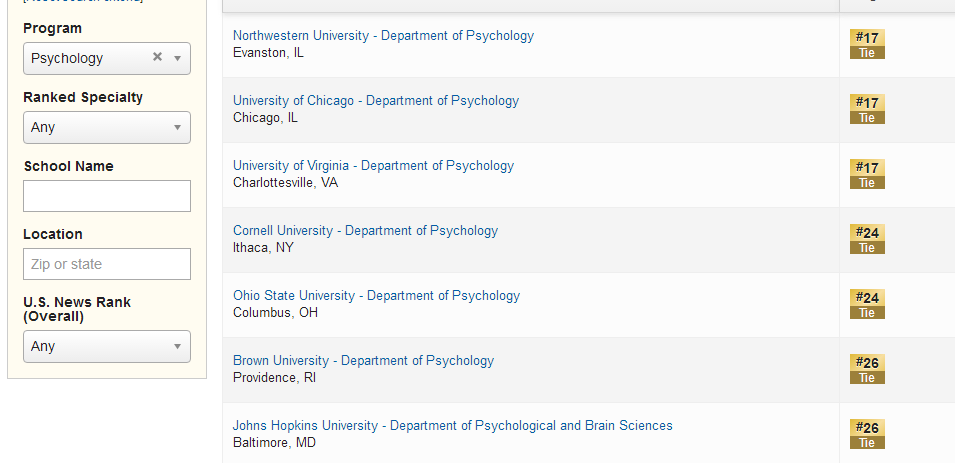
Task: Expand the Ranked Specialty dropdown
Action: click(107, 127)
